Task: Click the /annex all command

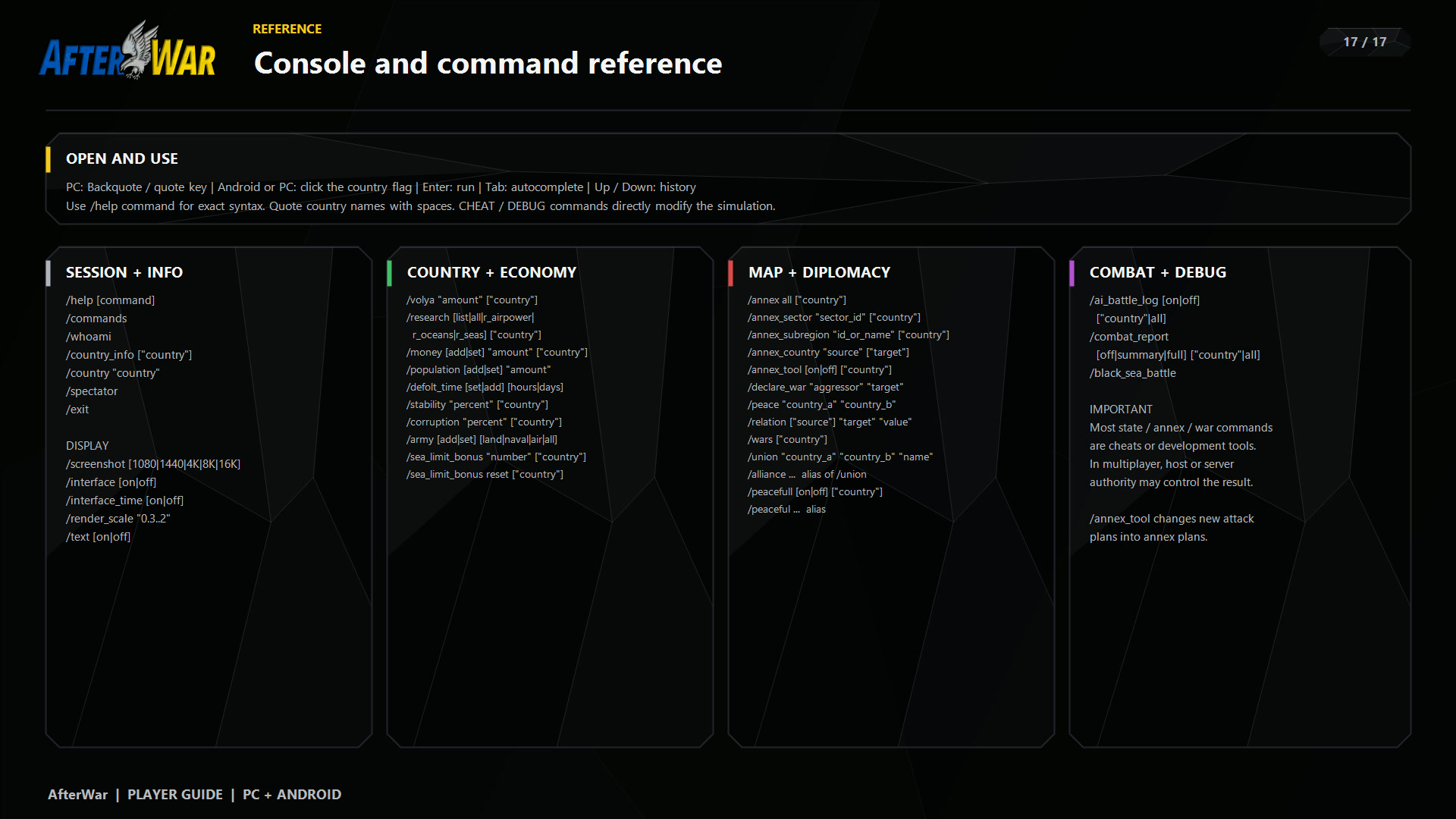Action: pyautogui.click(x=797, y=300)
